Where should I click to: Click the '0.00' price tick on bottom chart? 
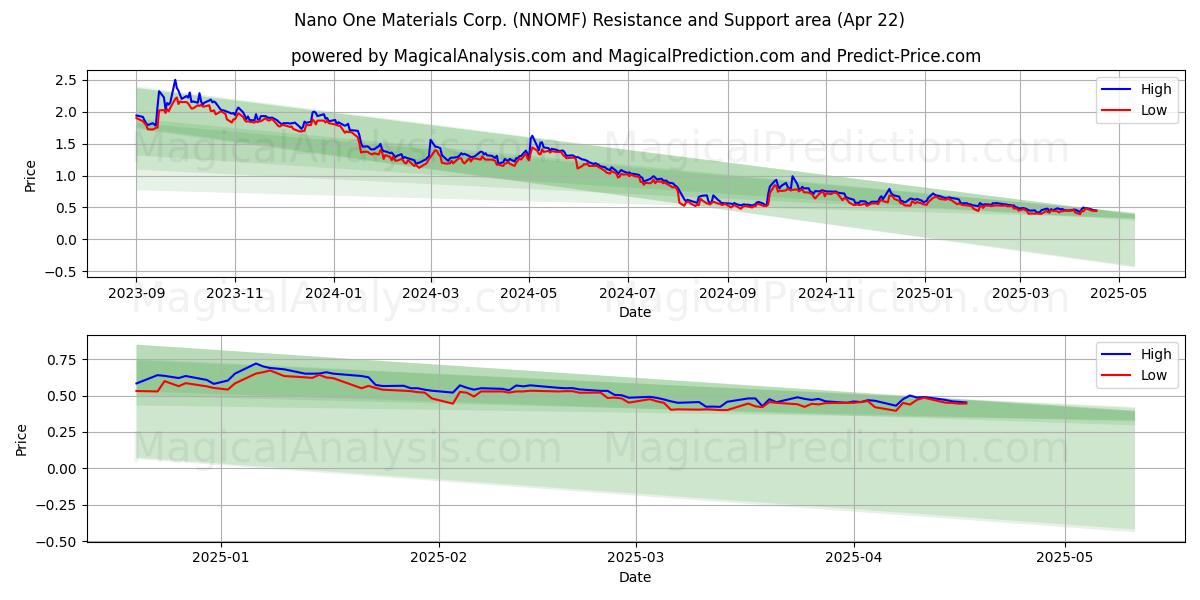63,469
